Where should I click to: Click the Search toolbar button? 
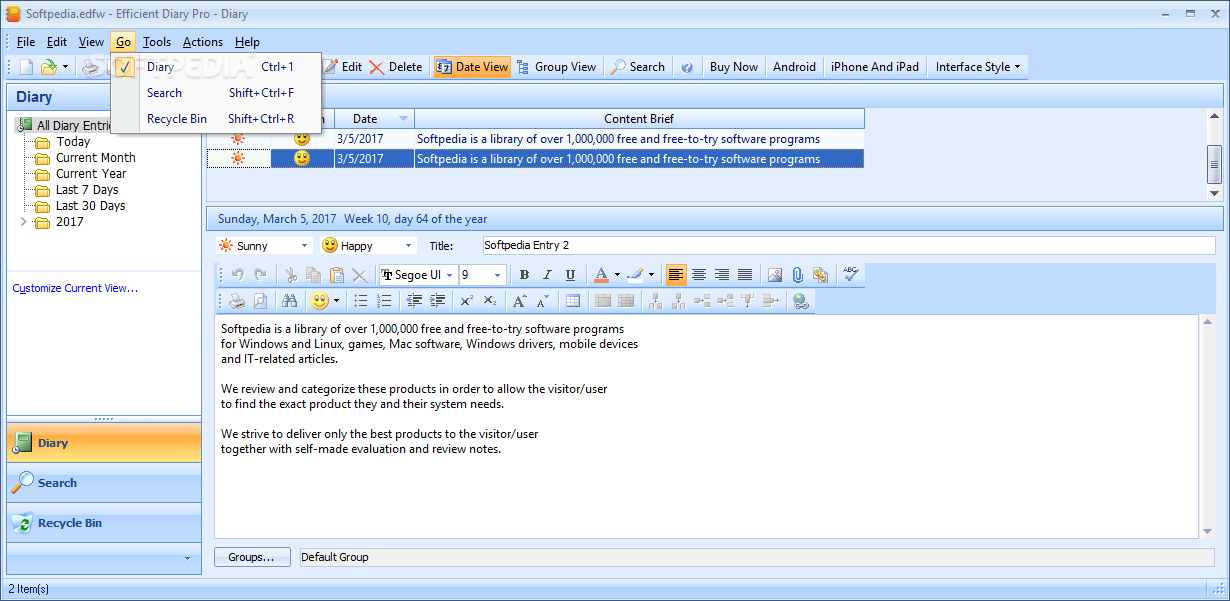coord(638,67)
